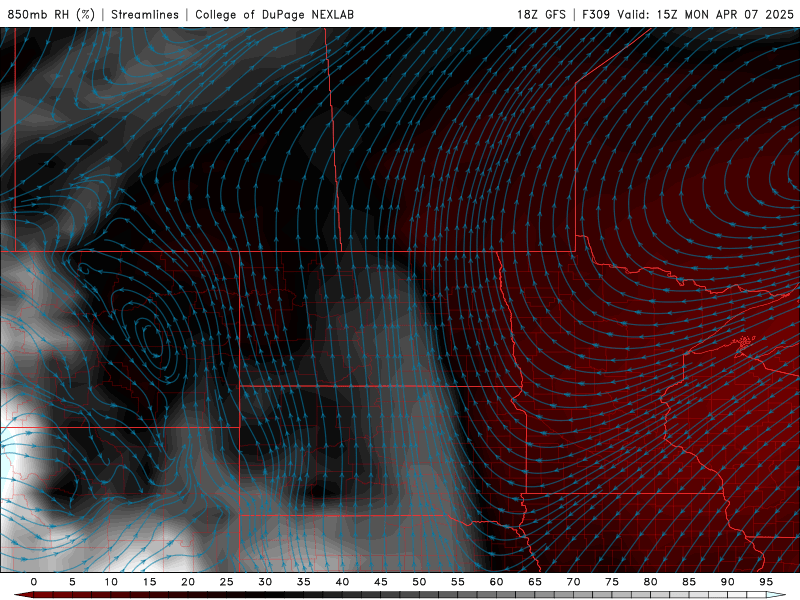
Task: Click the '50' value on the color scale
Action: (x=419, y=582)
